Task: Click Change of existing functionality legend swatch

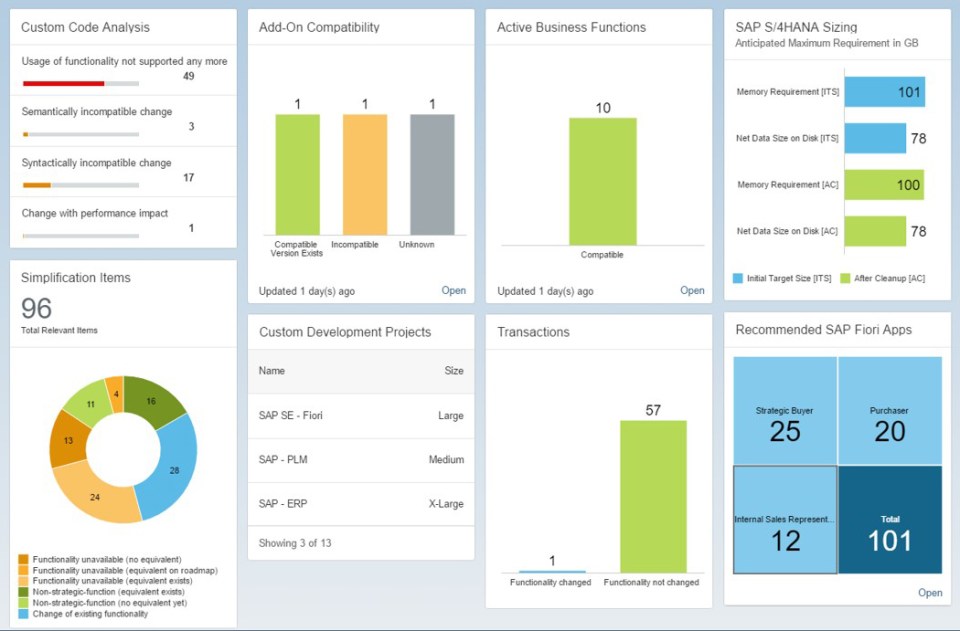Action: [24, 614]
